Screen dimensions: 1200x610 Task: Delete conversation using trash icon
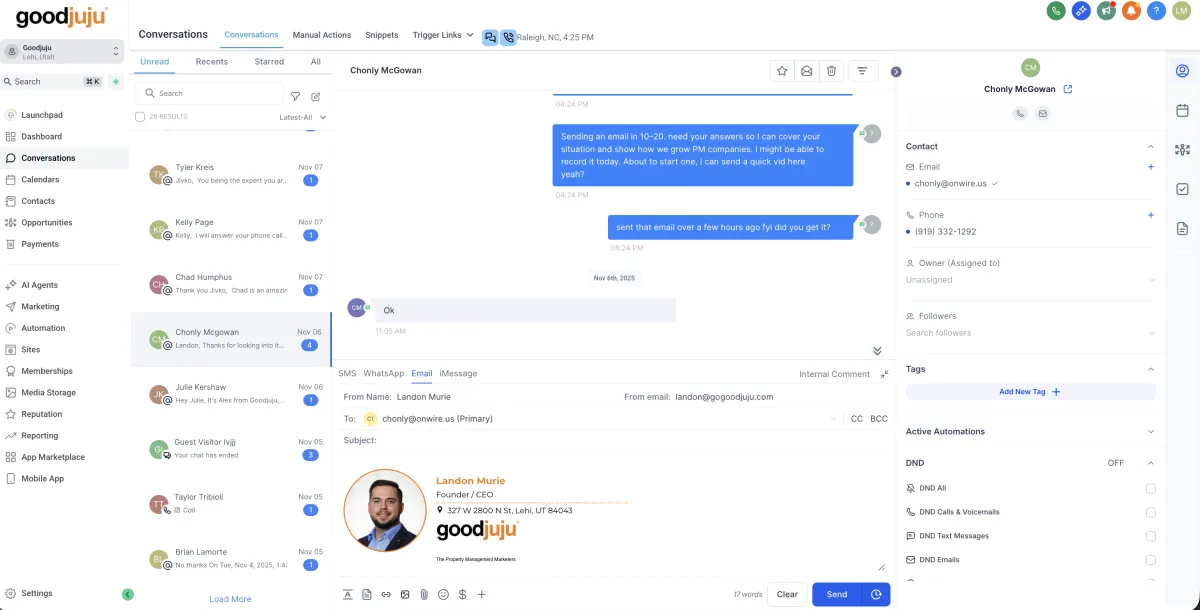(831, 71)
